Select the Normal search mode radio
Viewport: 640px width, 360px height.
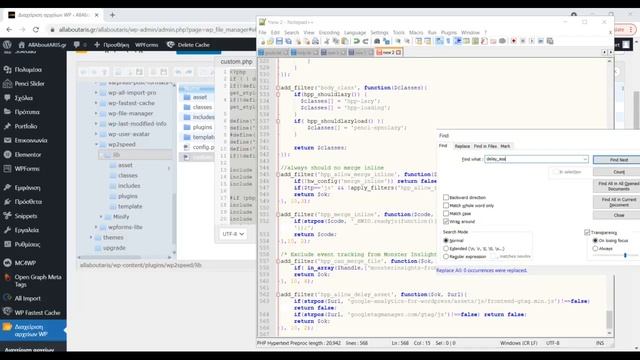coord(446,240)
